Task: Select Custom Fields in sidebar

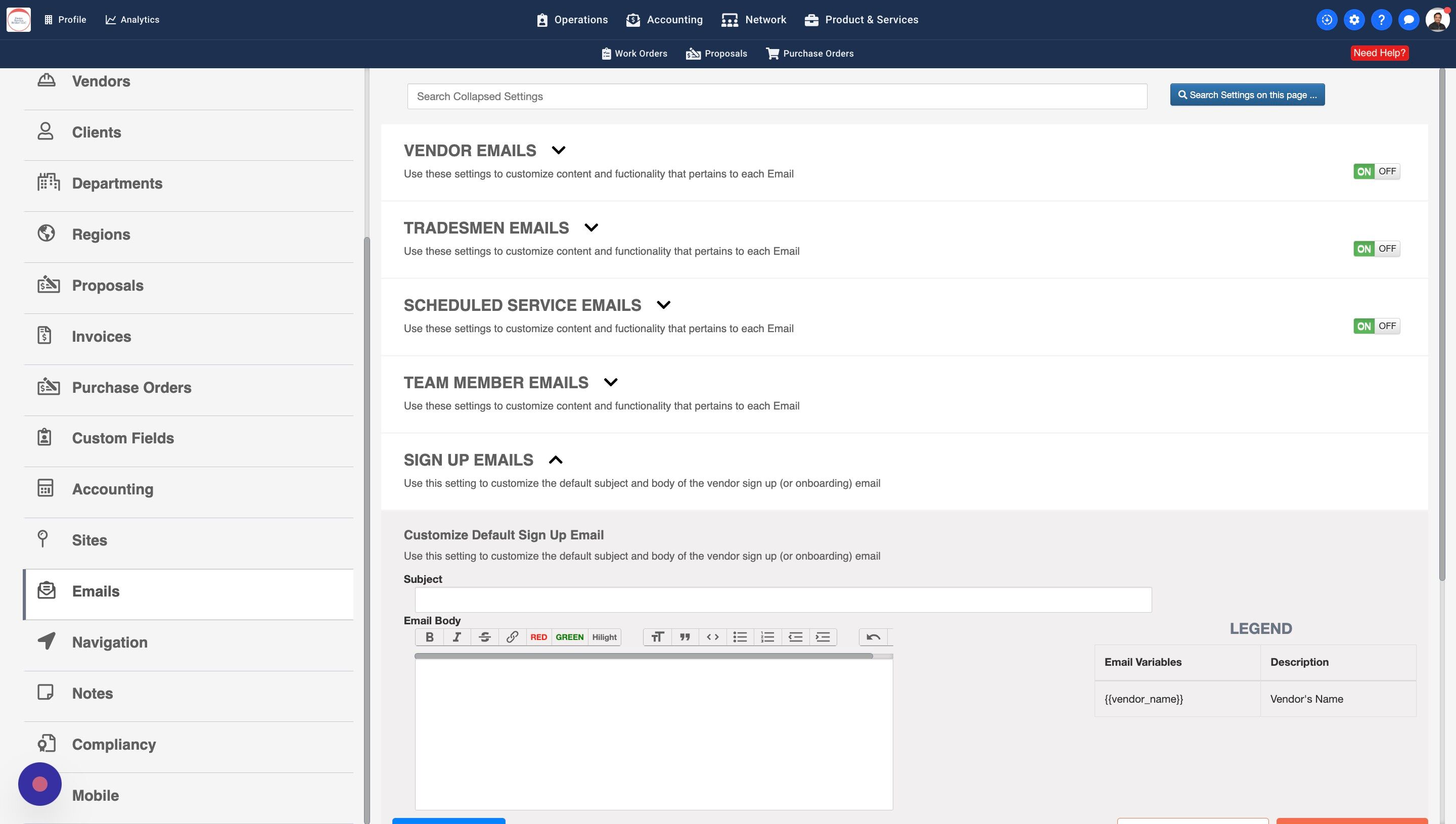Action: tap(123, 438)
